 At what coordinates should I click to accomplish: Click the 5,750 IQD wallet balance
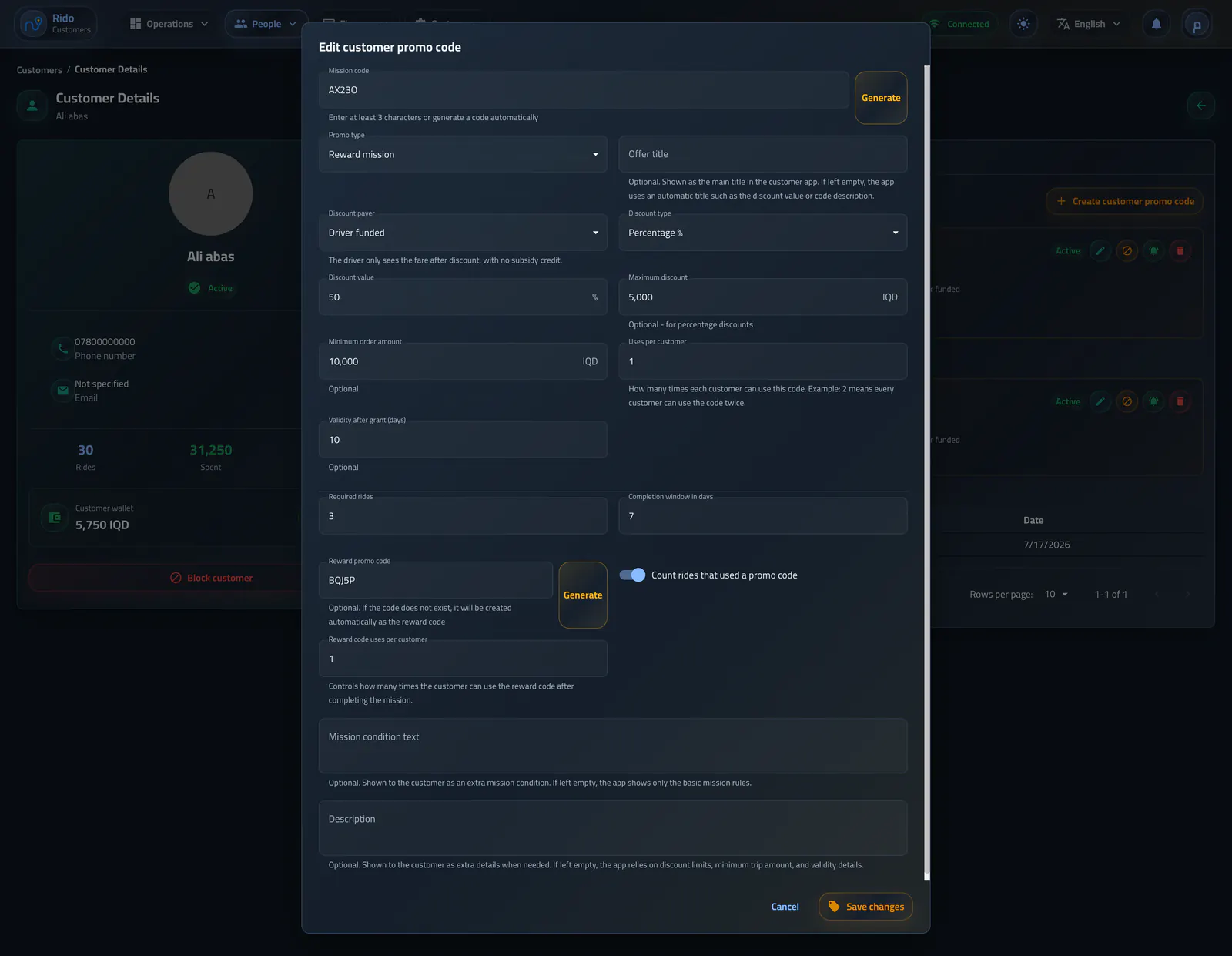pos(102,525)
